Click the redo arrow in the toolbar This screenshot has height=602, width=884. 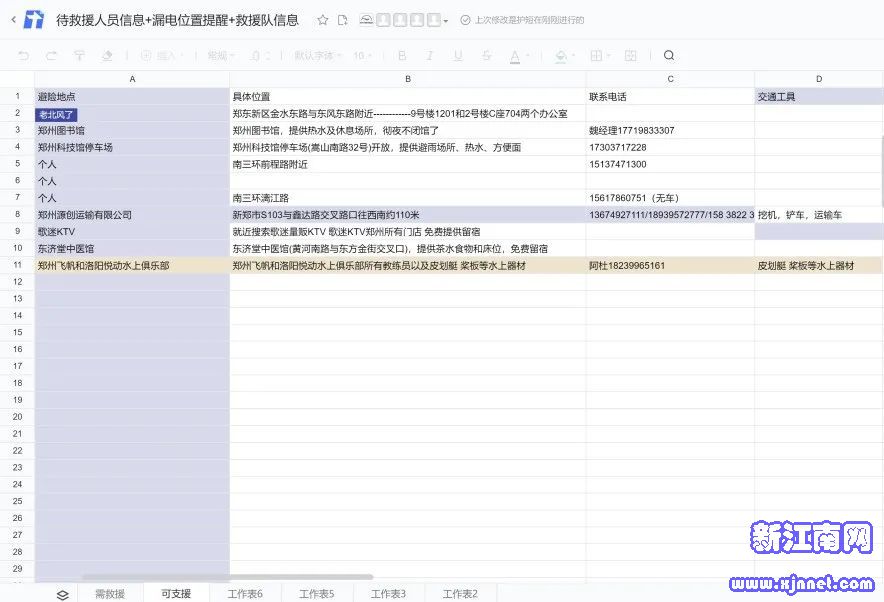51,56
